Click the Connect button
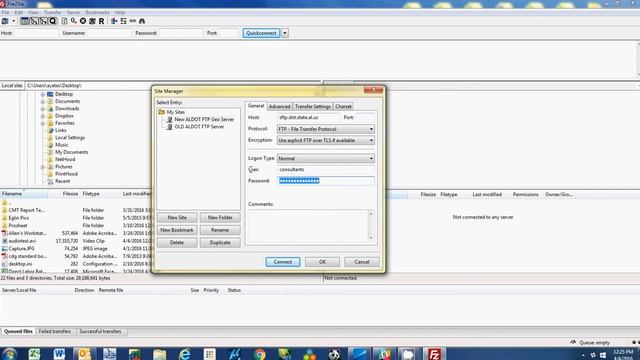Viewport: 640px width, 360px height. coord(283,262)
